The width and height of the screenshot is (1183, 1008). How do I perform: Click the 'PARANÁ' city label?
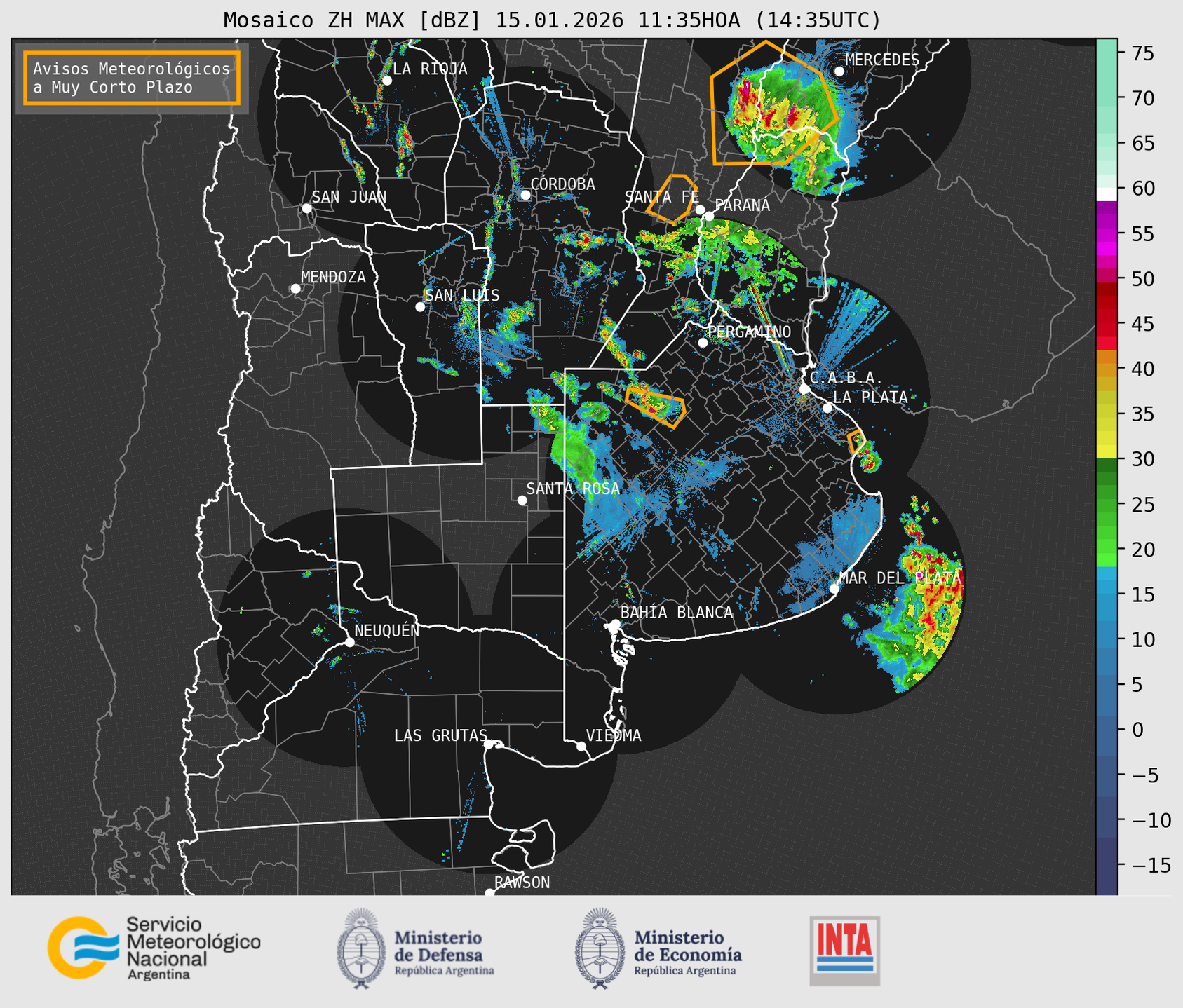coord(742,205)
